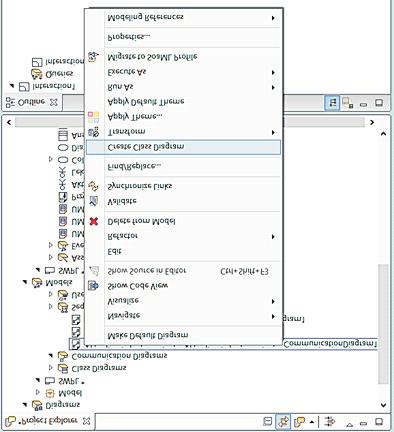The image size is (394, 432).
Task: Switch to the Project Explorer tab
Action: pos(48,421)
